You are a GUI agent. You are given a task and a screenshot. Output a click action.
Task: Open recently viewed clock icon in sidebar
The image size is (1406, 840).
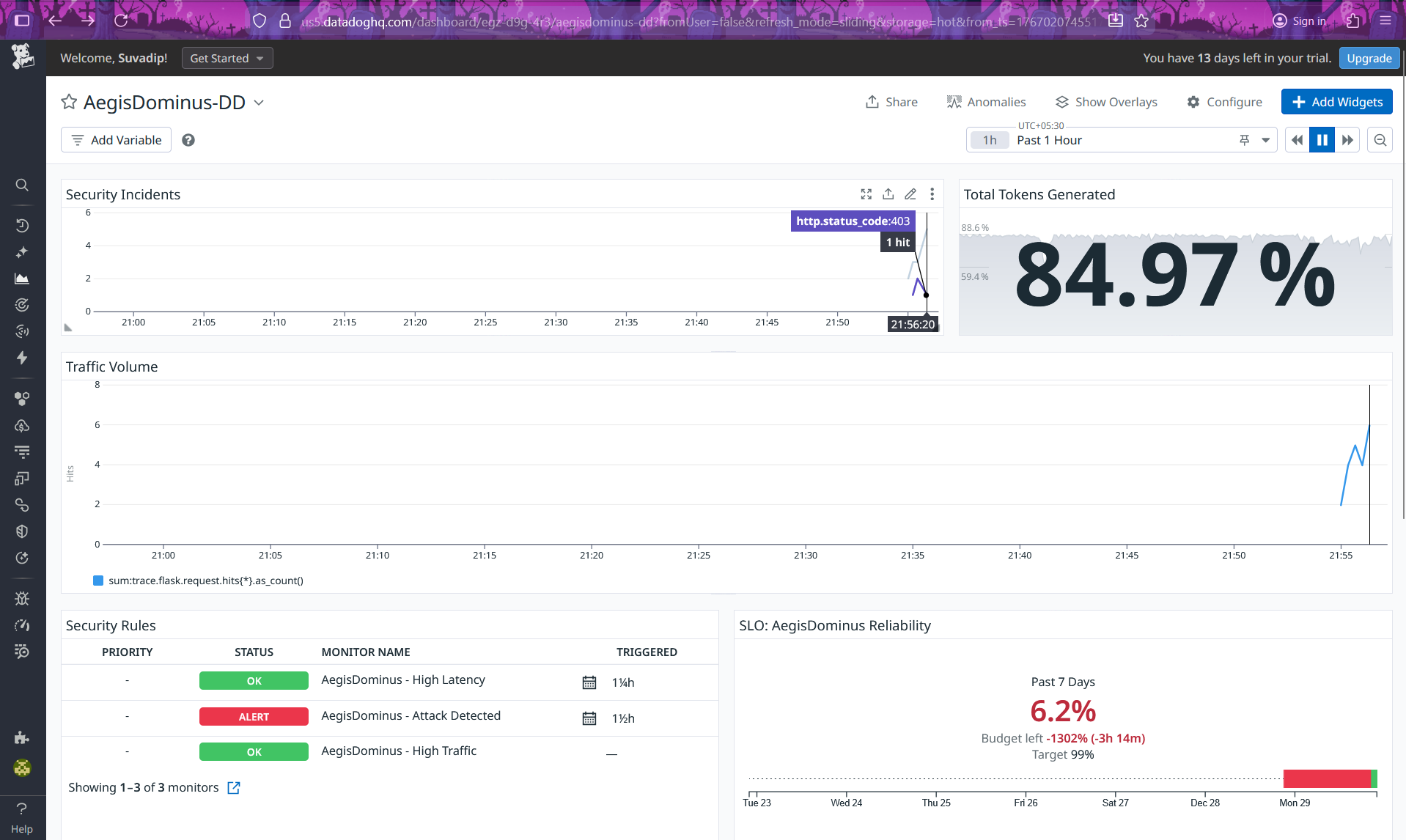22,226
